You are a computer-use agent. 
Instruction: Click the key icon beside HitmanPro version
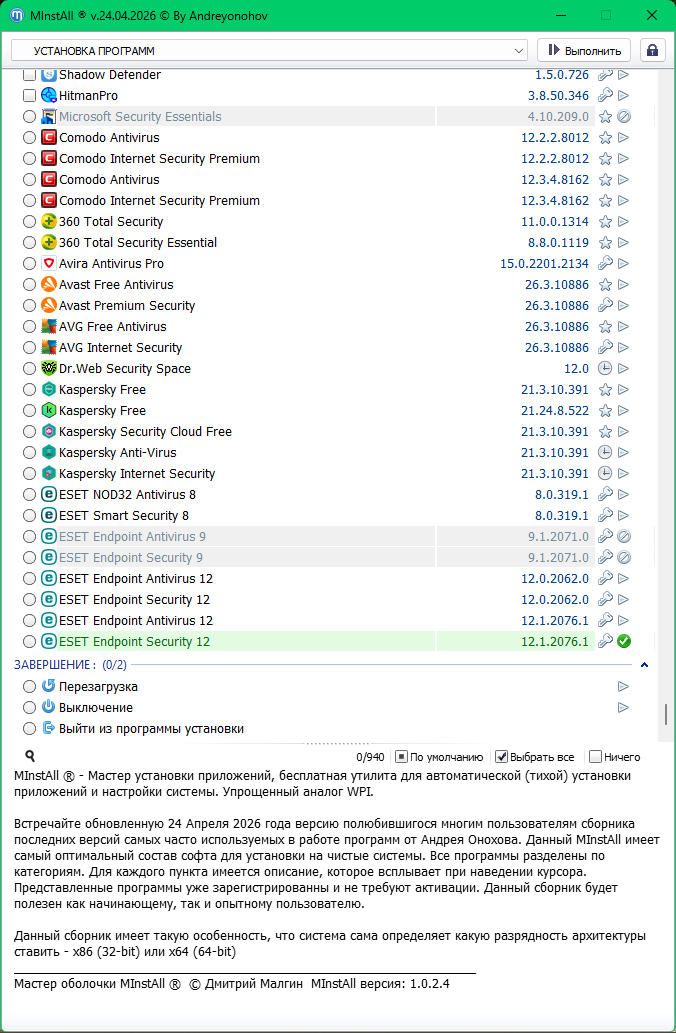[x=605, y=96]
